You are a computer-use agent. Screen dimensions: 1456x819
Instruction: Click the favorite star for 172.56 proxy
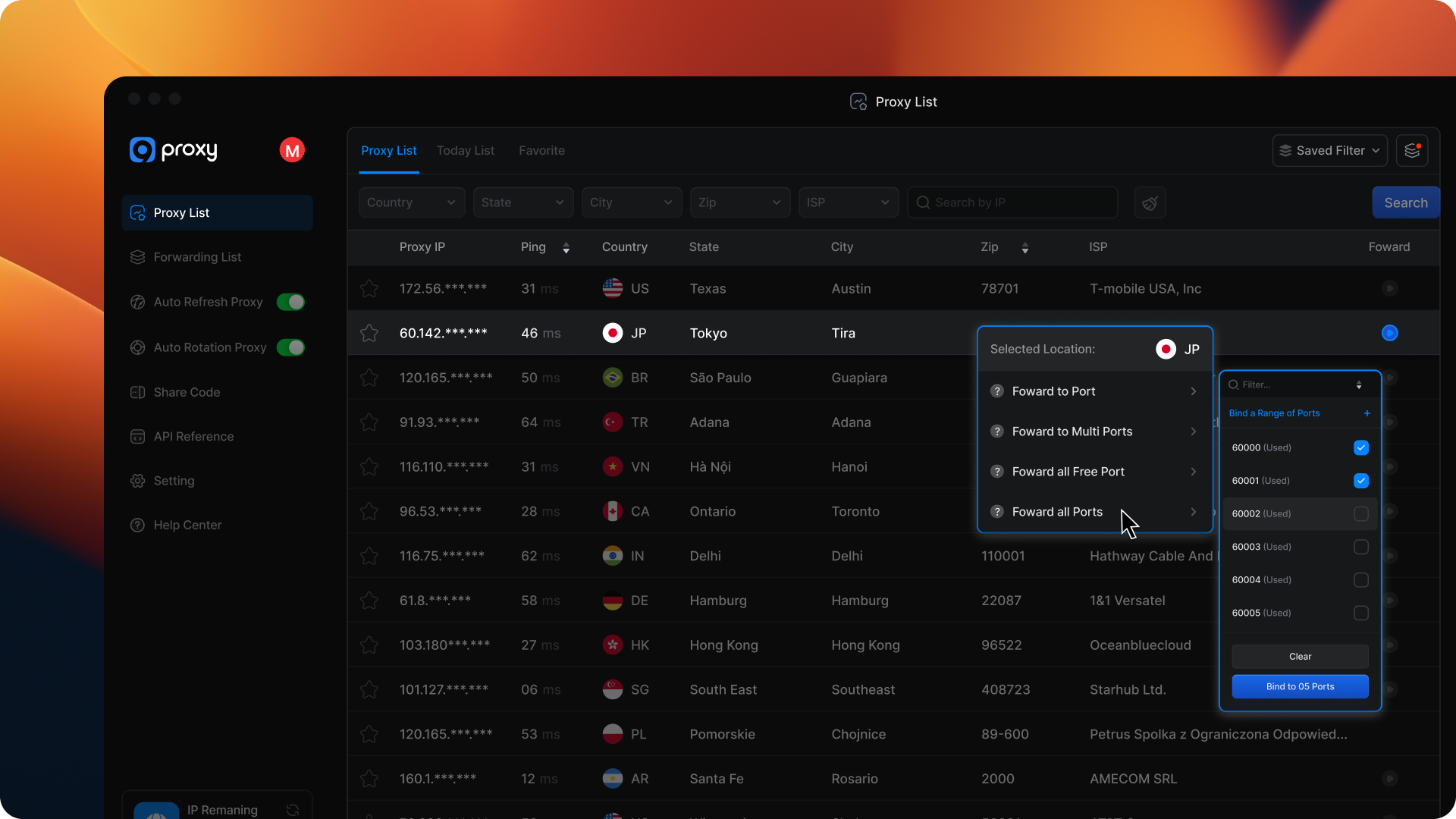coord(369,289)
